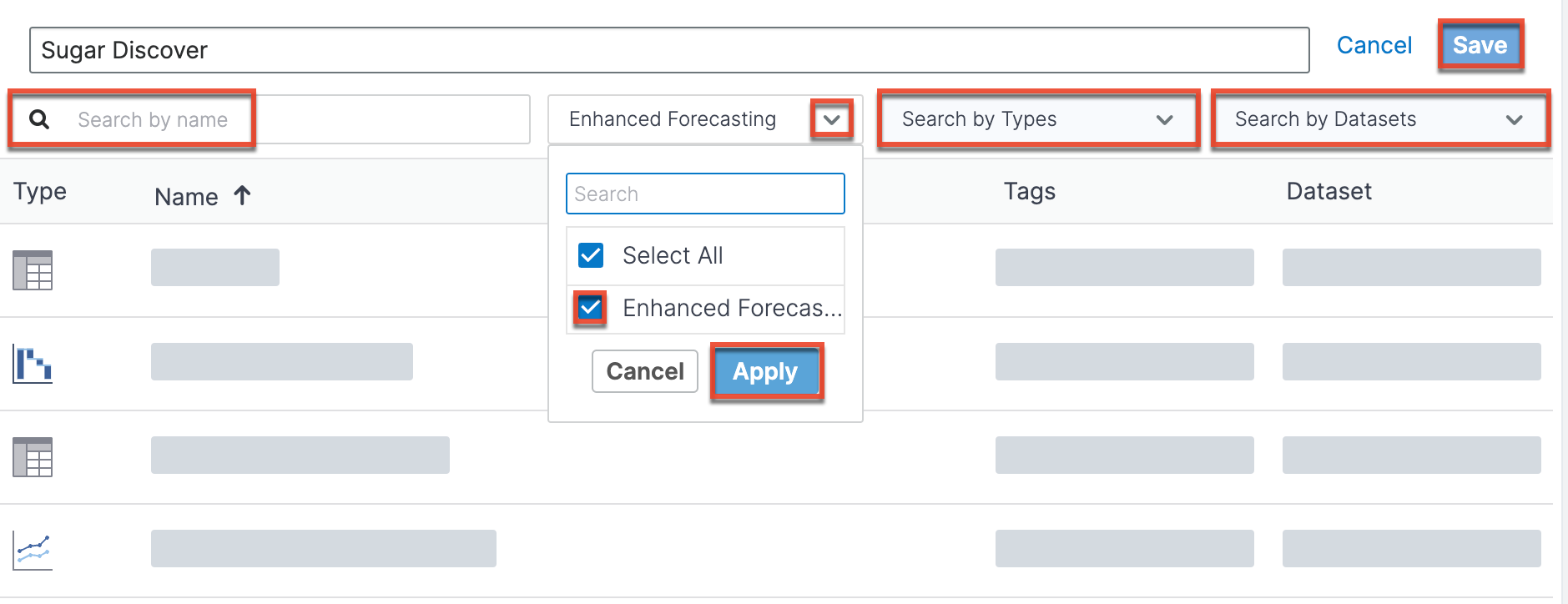Click the waterfall chart icon in second row
Viewport: 1568px width, 604px height.
tap(33, 365)
